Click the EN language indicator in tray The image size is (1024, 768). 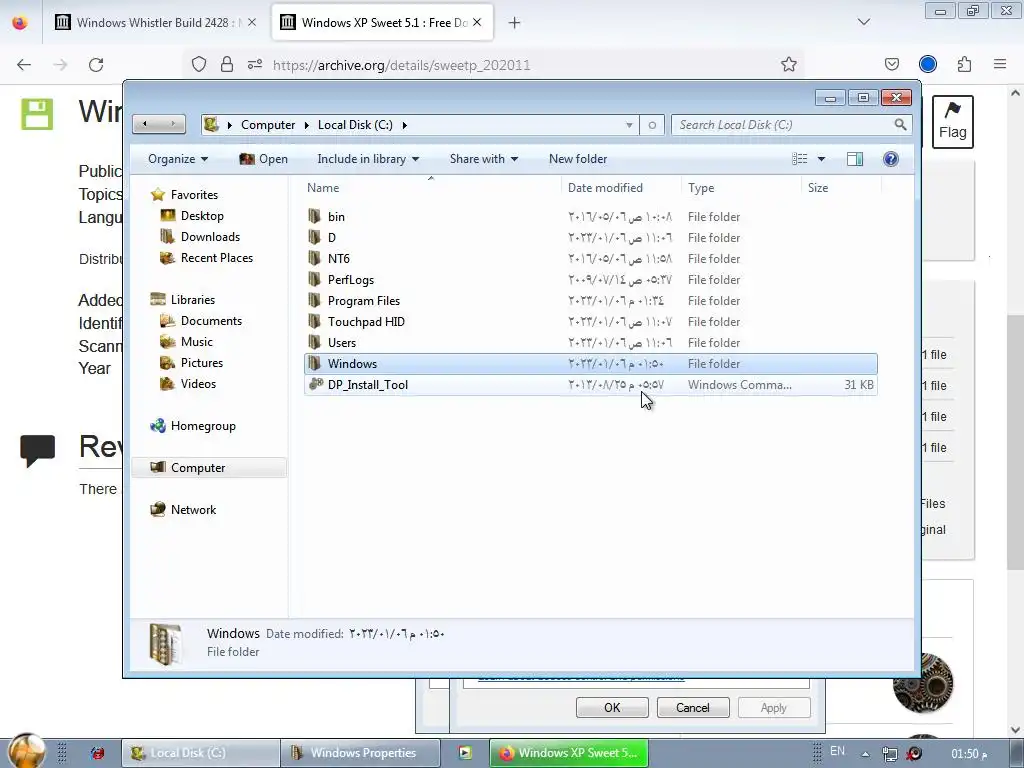(837, 752)
